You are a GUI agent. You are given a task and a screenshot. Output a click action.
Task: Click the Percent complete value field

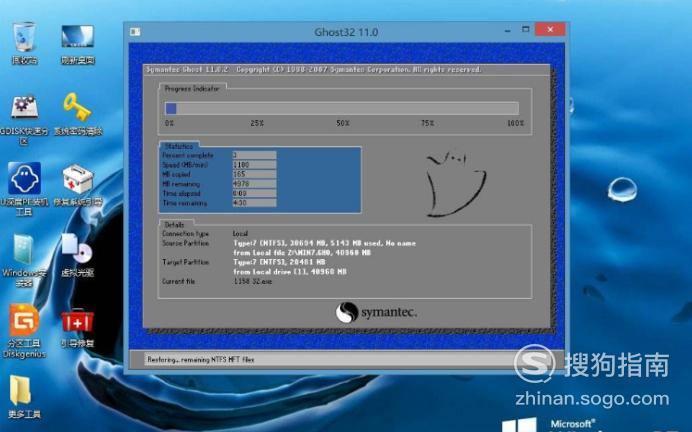point(254,155)
